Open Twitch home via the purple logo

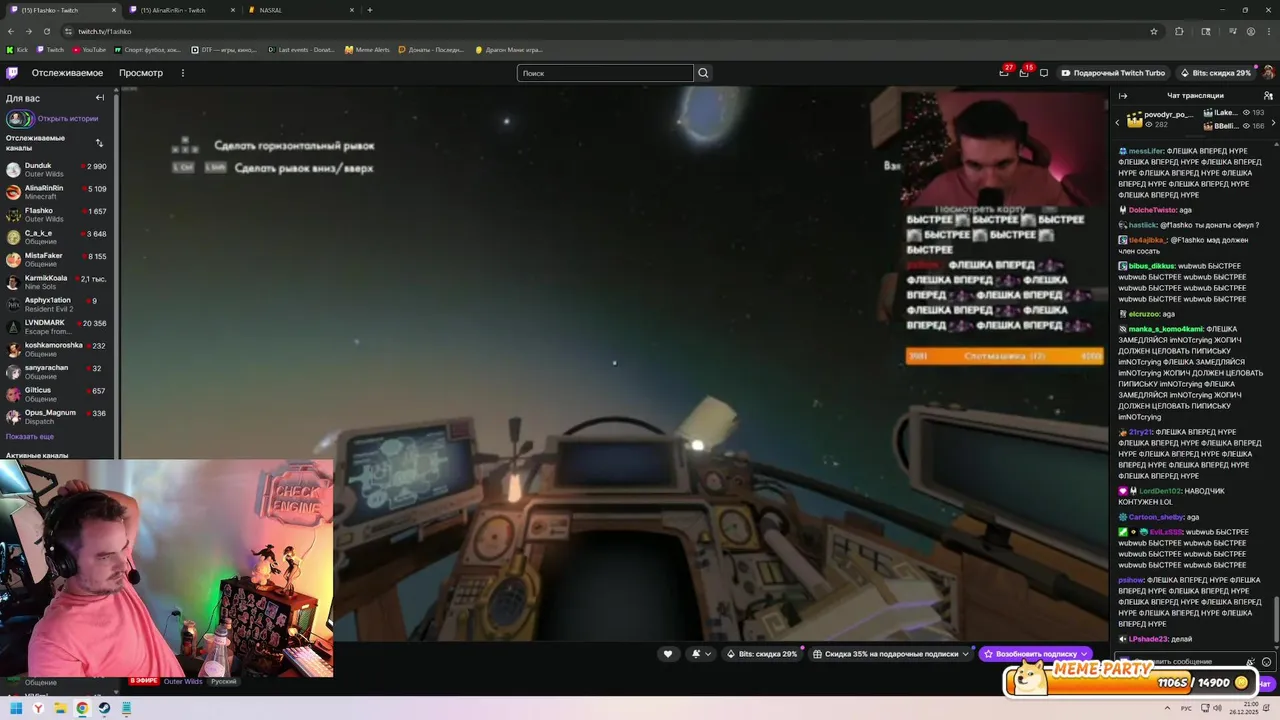point(12,73)
